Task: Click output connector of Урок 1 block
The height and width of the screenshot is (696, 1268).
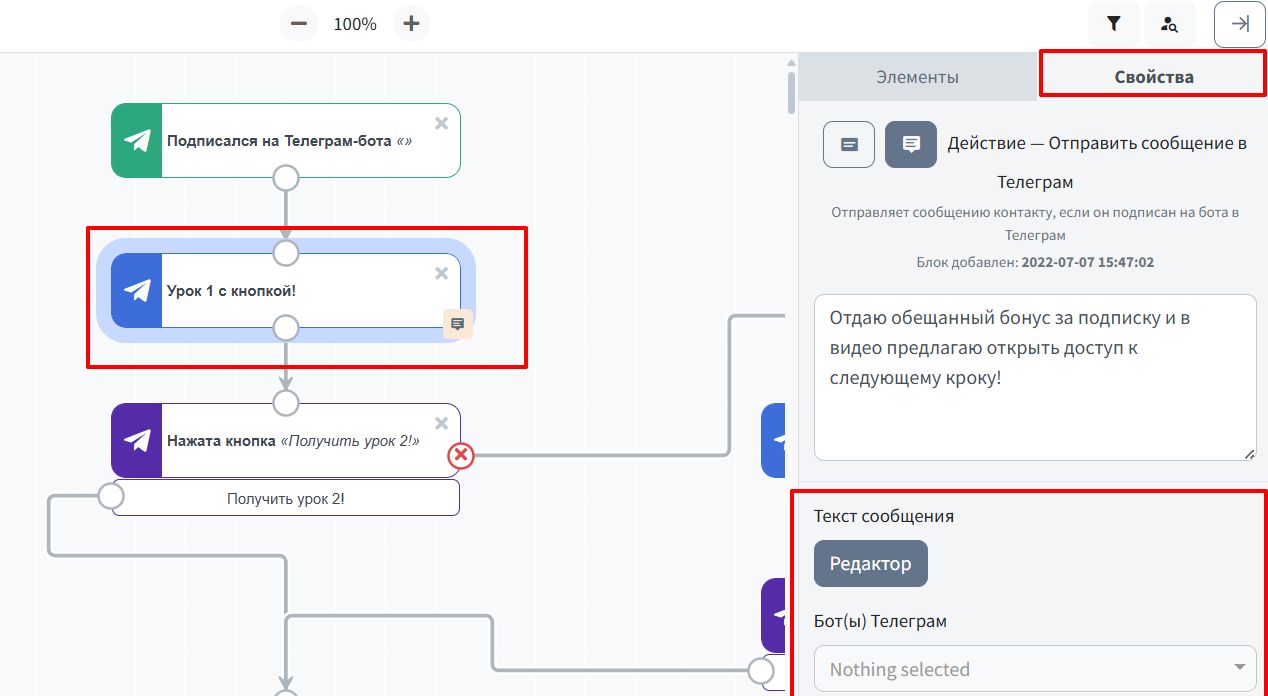Action: point(286,328)
